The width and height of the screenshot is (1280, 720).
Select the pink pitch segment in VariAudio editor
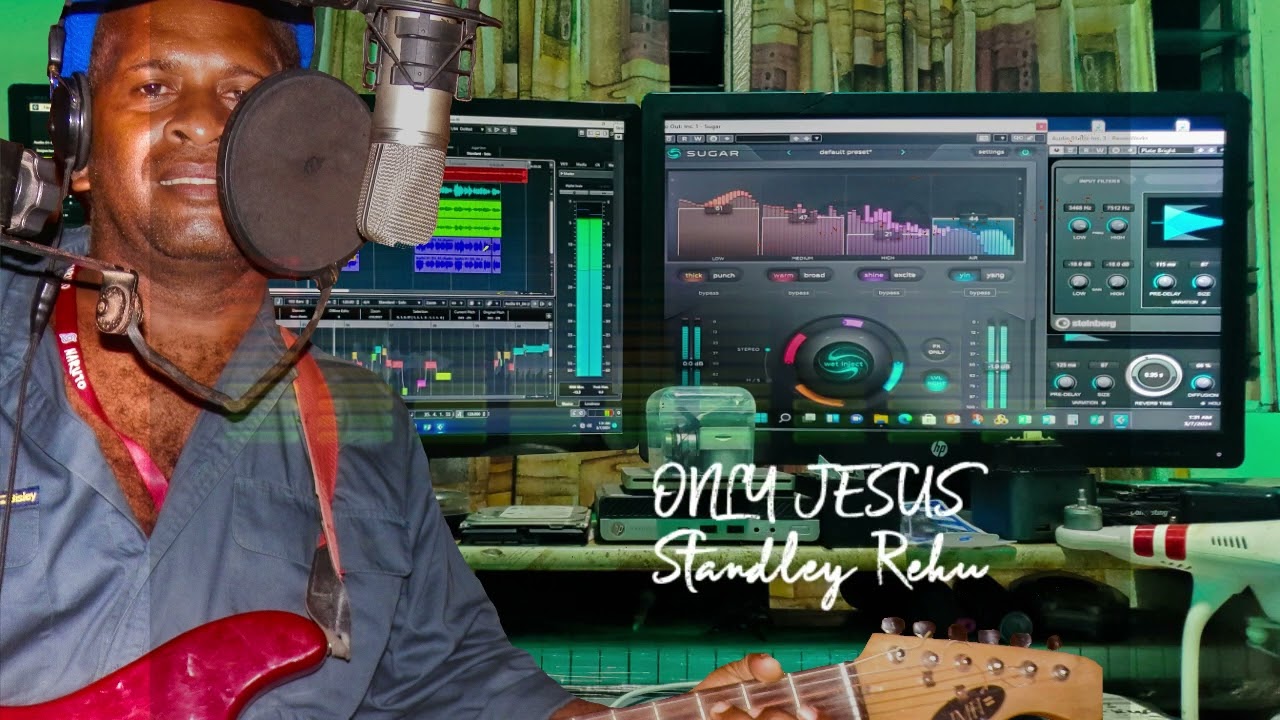click(421, 383)
